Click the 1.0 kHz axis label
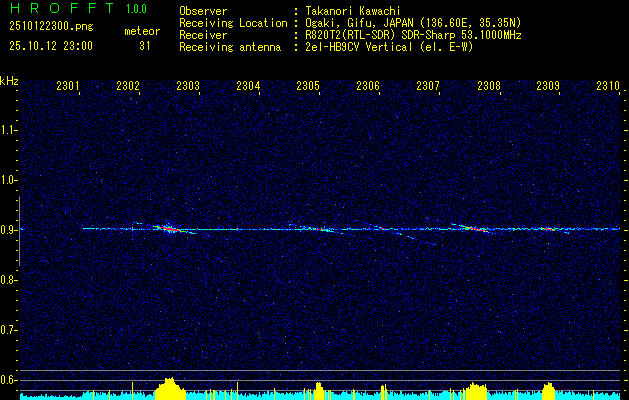The width and height of the screenshot is (629, 400). (x=9, y=180)
